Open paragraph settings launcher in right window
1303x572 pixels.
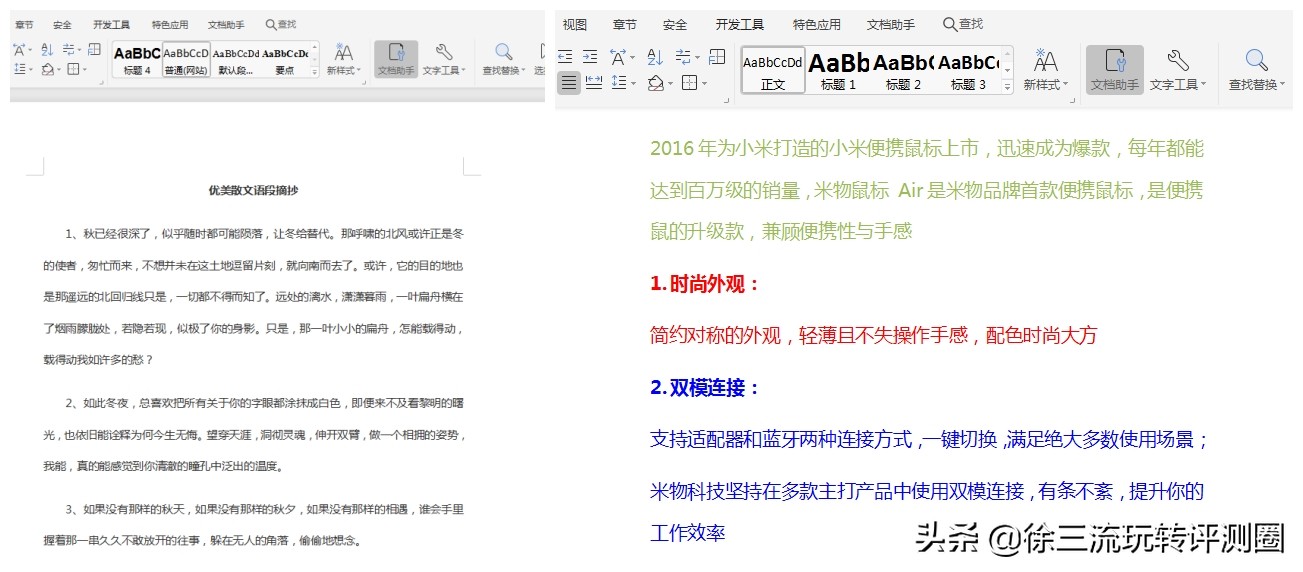click(727, 99)
